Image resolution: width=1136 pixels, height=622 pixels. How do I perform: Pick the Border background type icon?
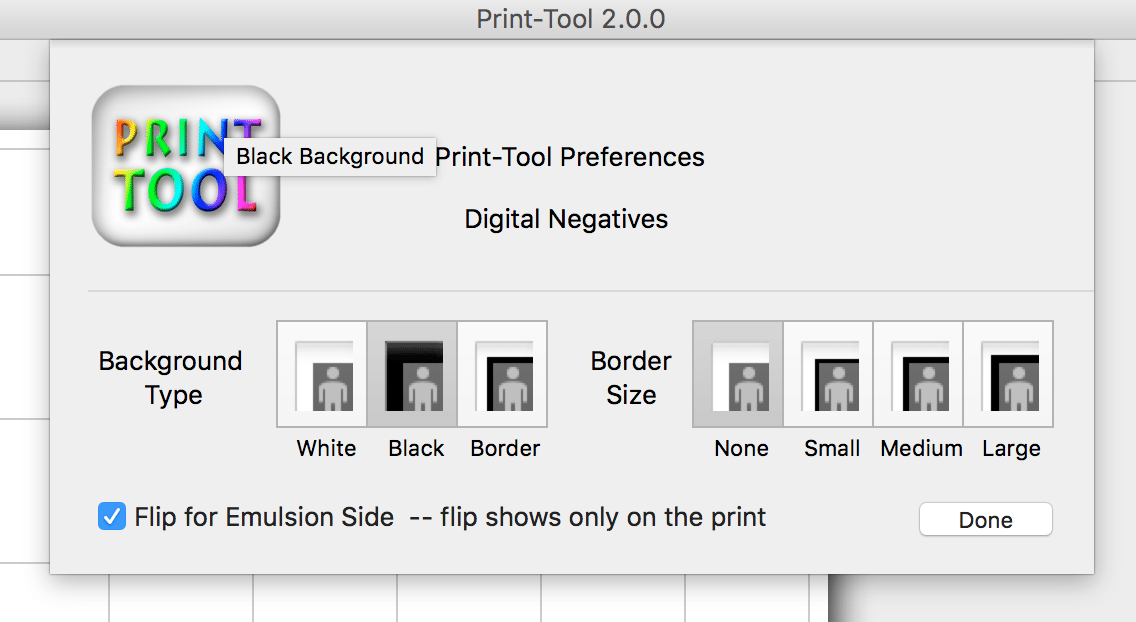pos(503,374)
